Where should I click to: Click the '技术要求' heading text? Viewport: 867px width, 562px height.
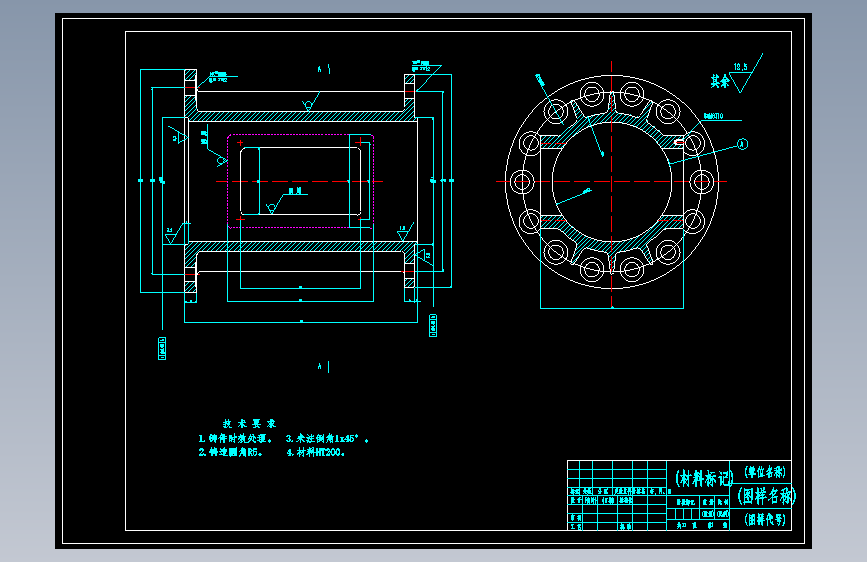[249, 424]
